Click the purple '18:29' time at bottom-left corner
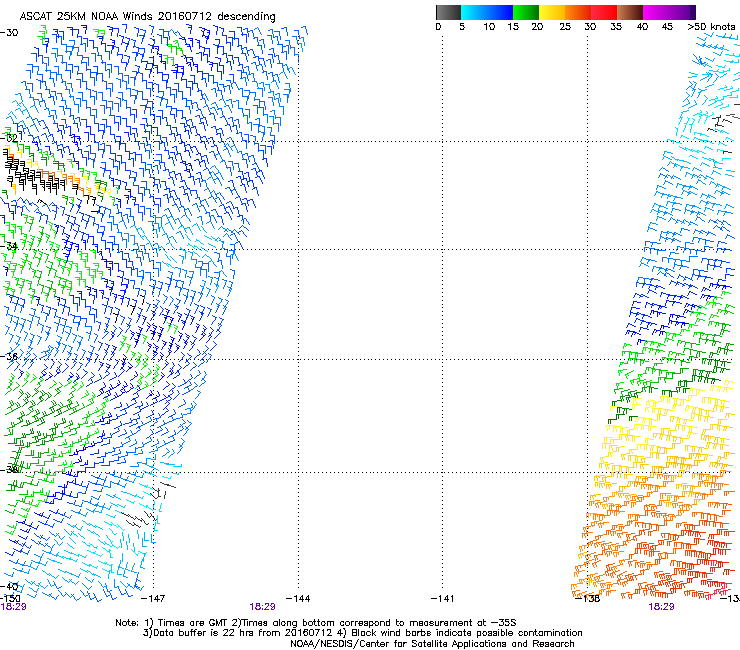The width and height of the screenshot is (740, 650). coord(13,607)
